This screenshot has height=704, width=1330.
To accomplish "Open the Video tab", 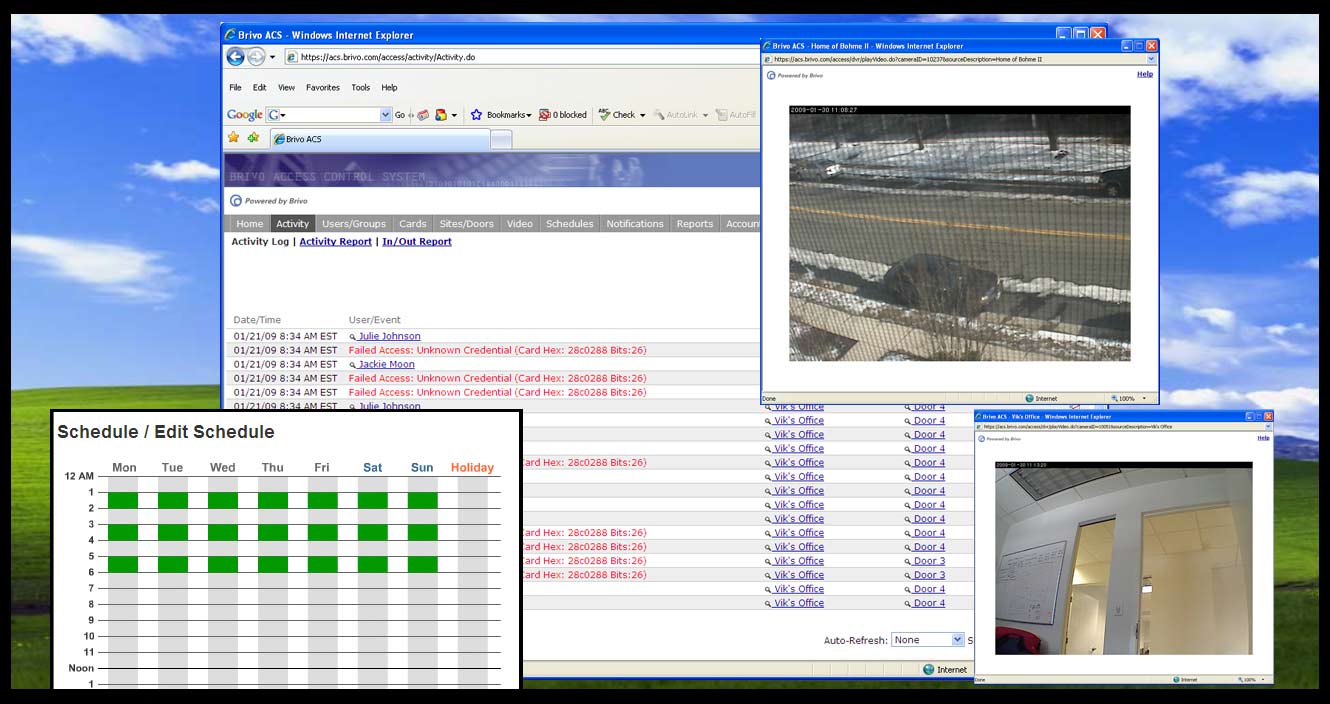I will tap(520, 224).
